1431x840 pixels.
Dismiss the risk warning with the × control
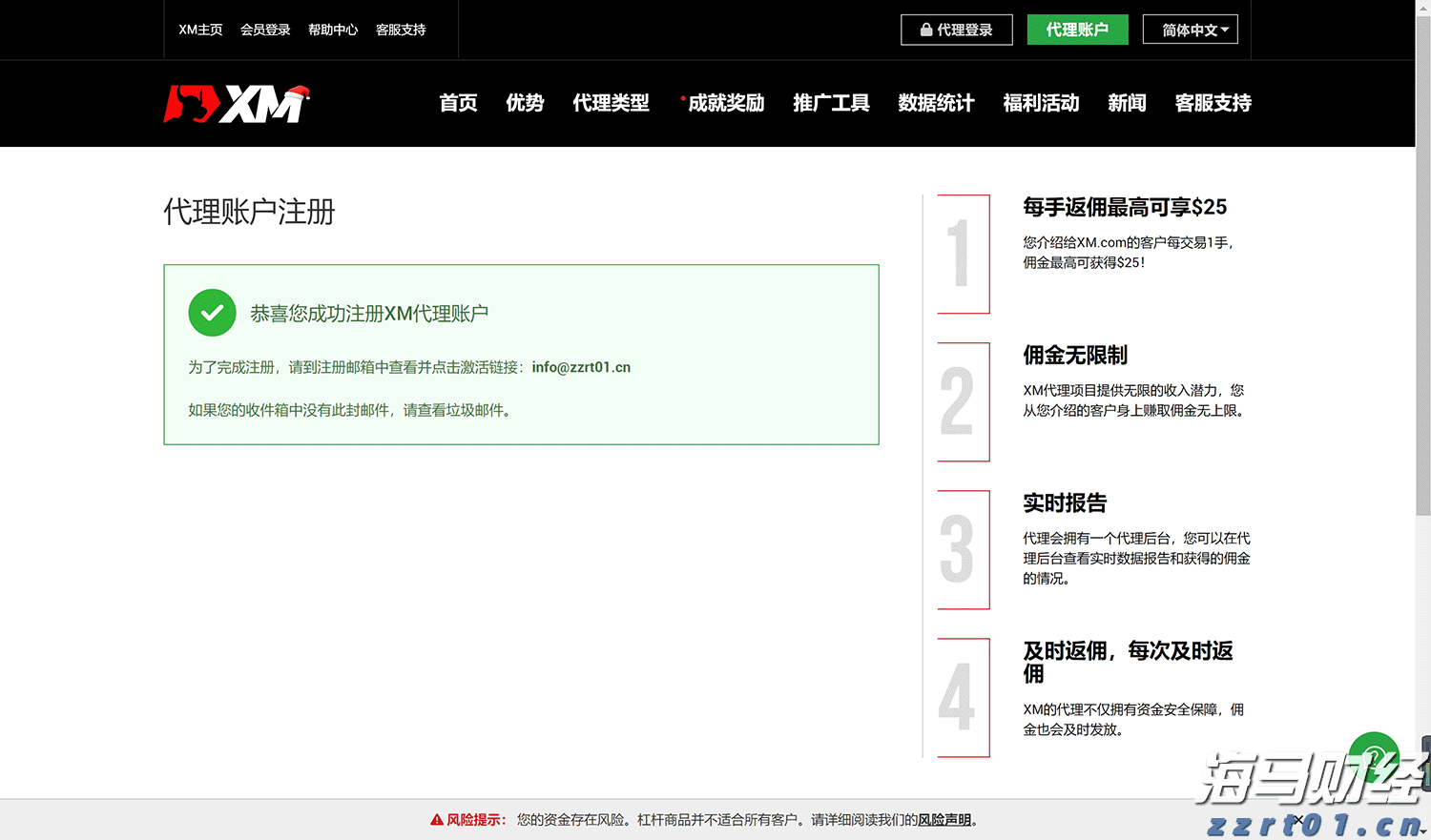click(x=1298, y=818)
